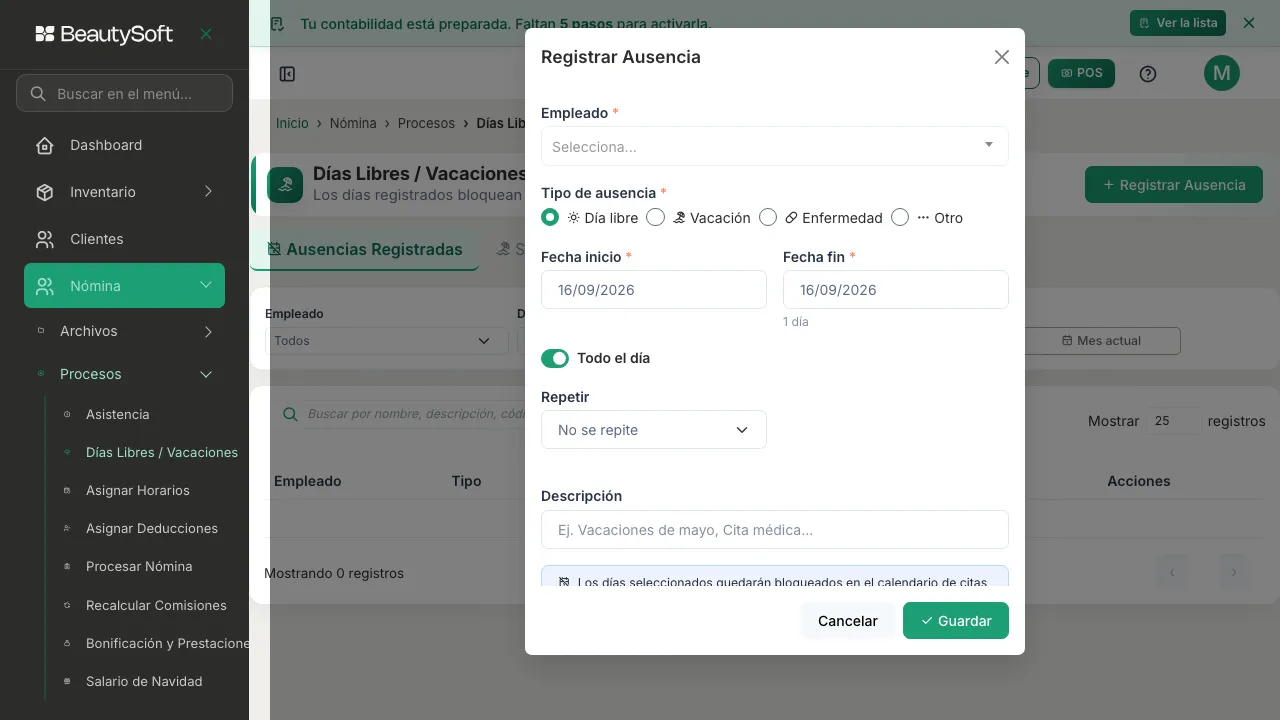Open the user avatar M menu
The height and width of the screenshot is (720, 1280).
(1222, 73)
